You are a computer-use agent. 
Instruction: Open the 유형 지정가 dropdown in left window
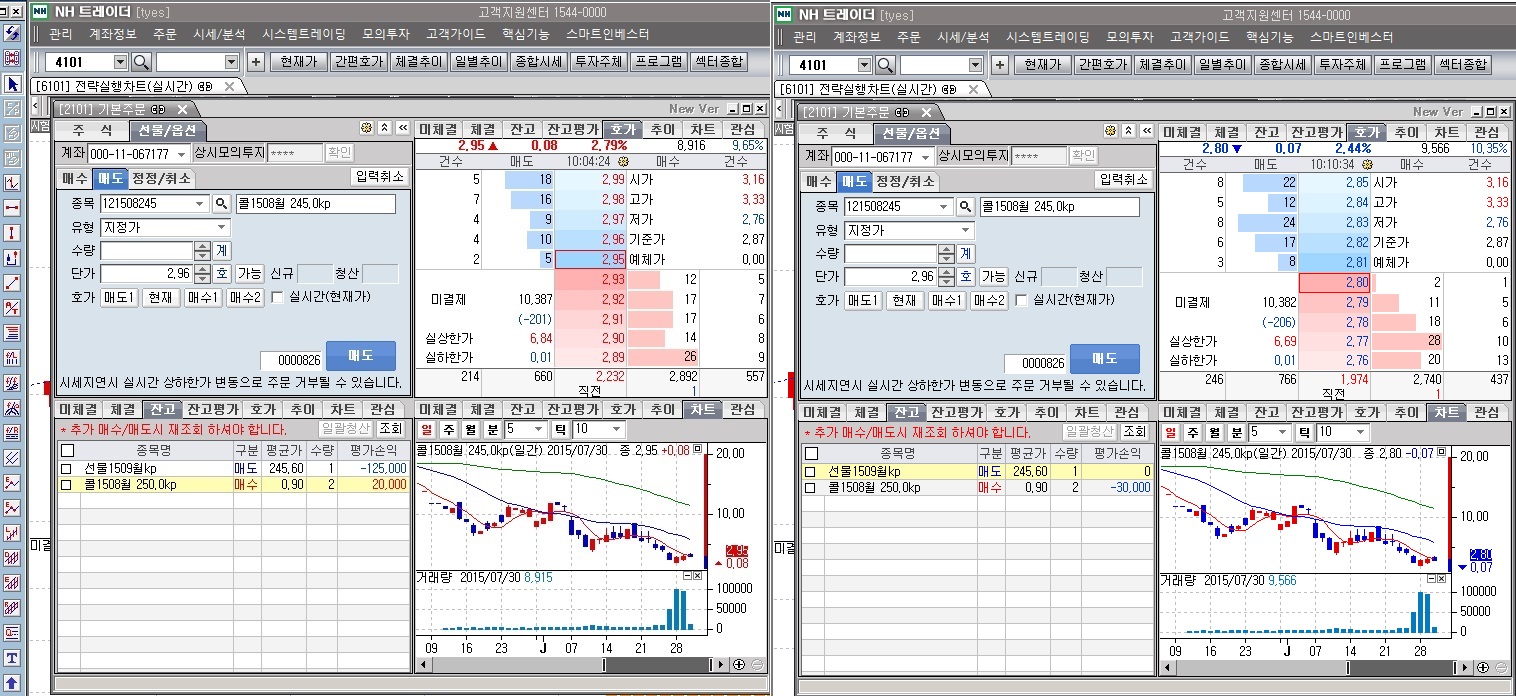222,228
